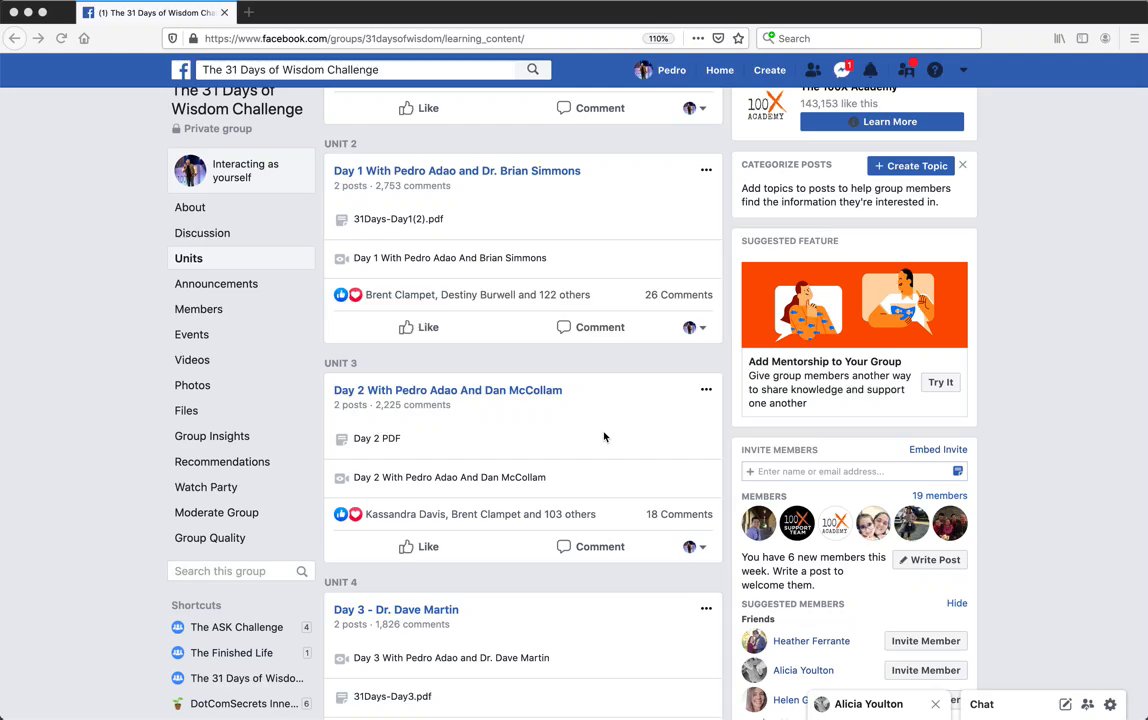Open Day 3 - Dr. Dave Martin title
The width and height of the screenshot is (1148, 720).
coord(396,609)
